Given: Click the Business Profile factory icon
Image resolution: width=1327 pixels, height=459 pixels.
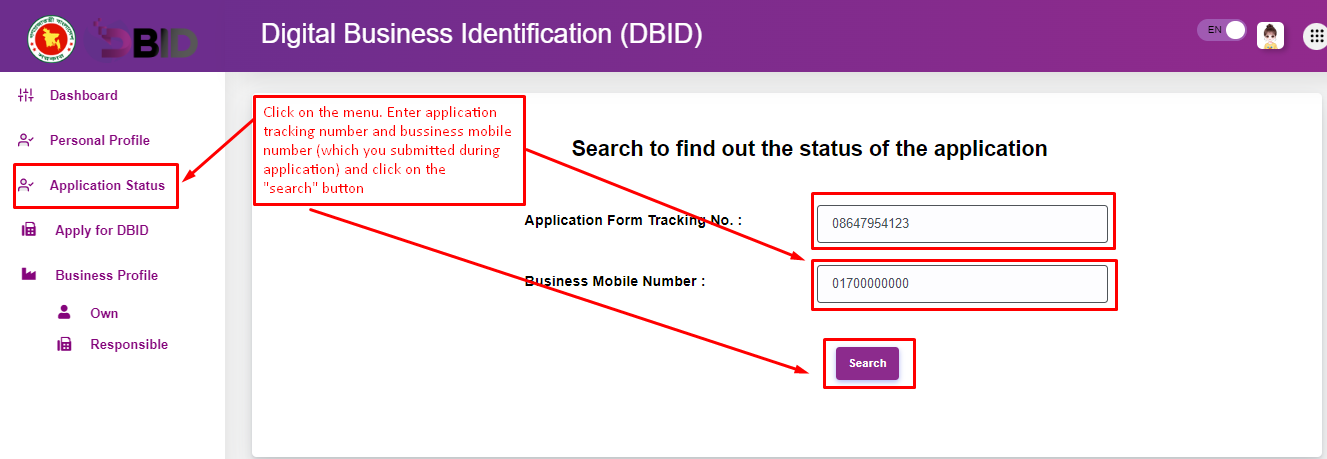Looking at the screenshot, I should tap(29, 275).
